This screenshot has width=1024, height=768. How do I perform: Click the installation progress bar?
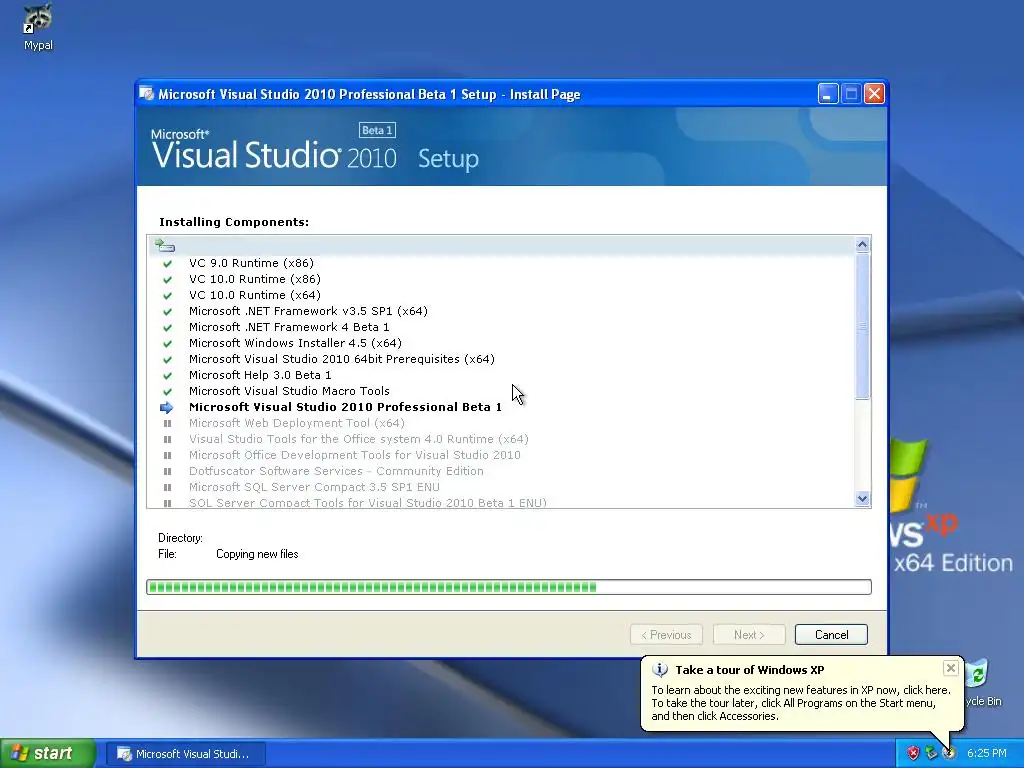tap(509, 587)
